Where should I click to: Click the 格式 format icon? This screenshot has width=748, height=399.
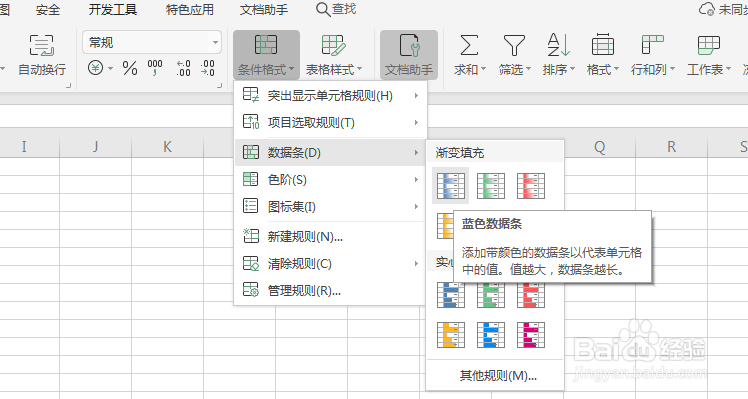[x=603, y=45]
